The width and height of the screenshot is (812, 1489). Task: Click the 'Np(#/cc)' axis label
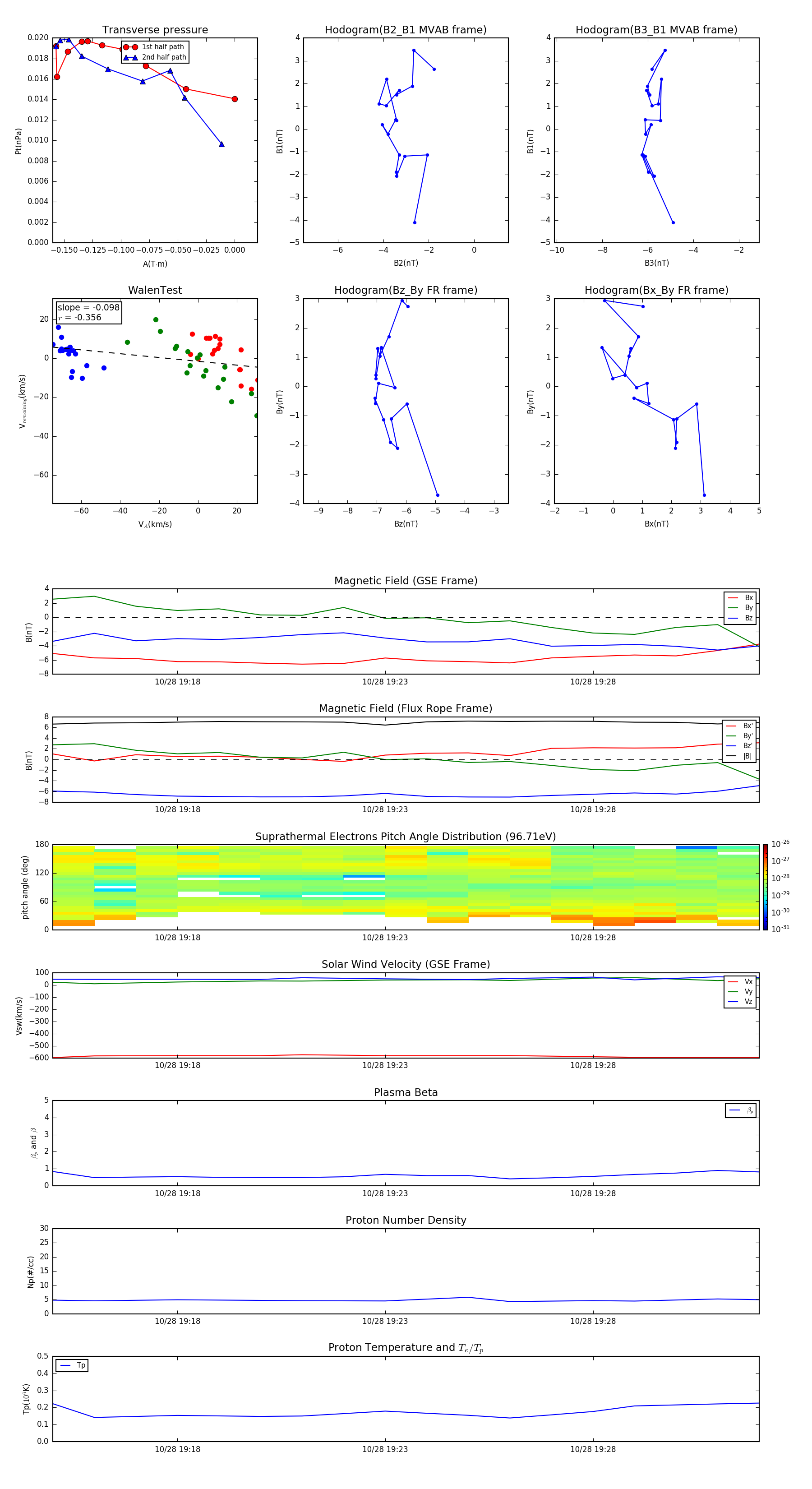pos(31,1272)
